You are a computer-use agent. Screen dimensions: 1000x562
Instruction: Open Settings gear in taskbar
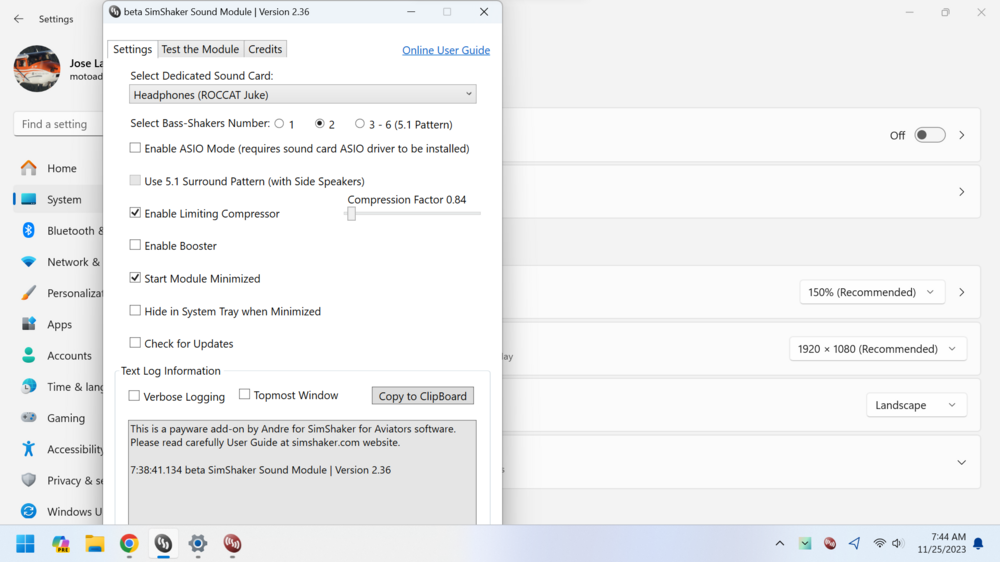[x=198, y=544]
